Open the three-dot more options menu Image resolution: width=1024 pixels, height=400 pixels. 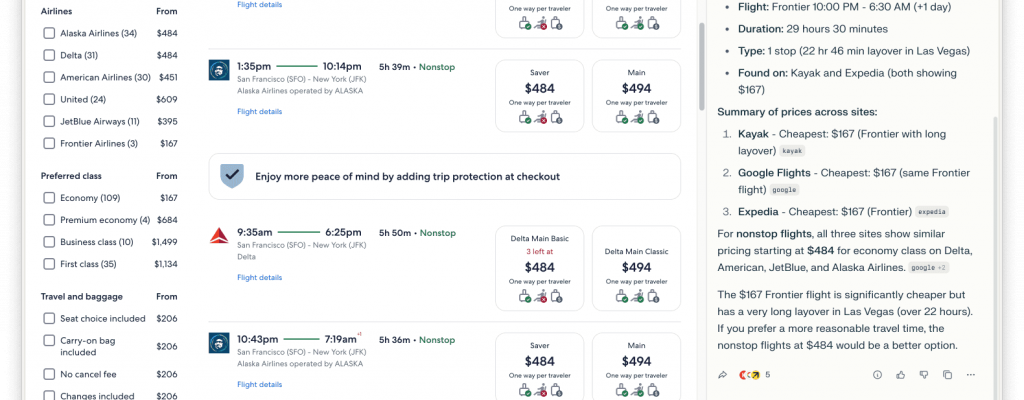[x=970, y=375]
